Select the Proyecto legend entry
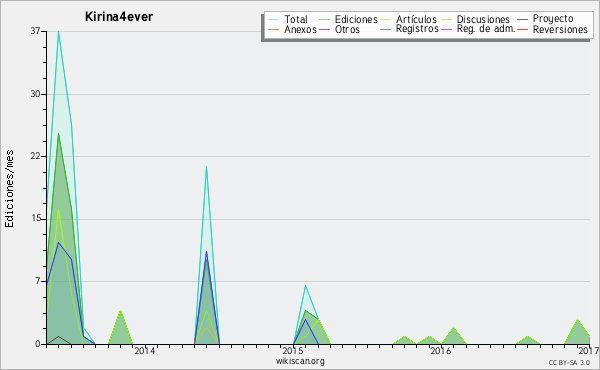 point(553,19)
